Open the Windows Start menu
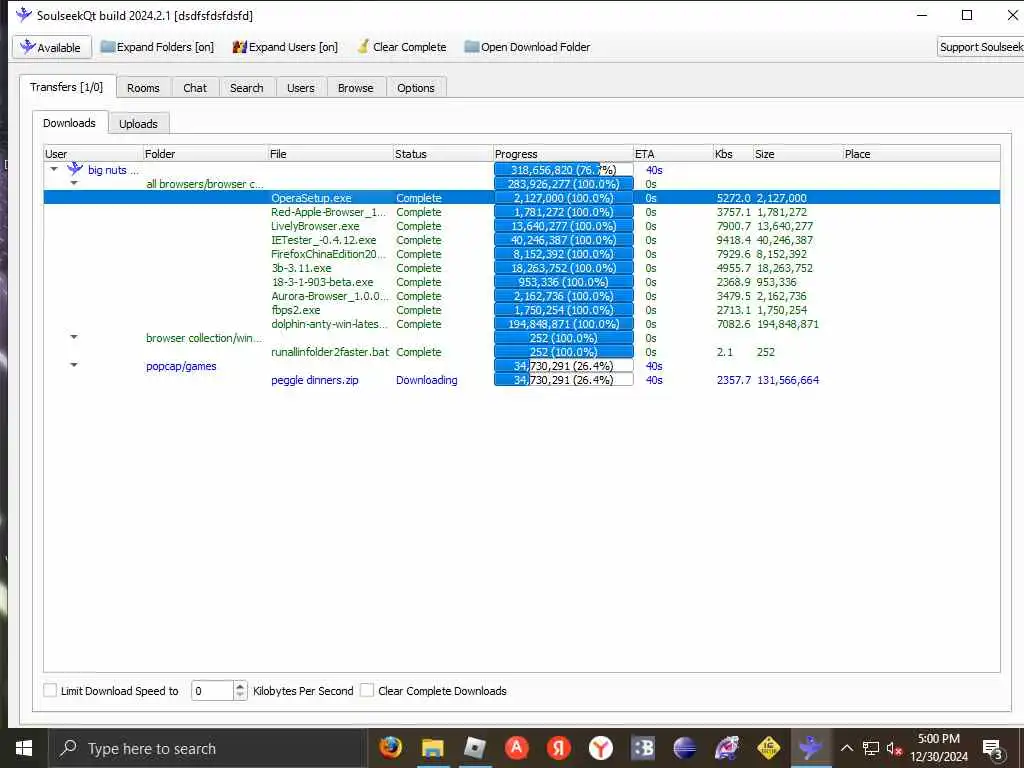1024x768 pixels. point(24,748)
